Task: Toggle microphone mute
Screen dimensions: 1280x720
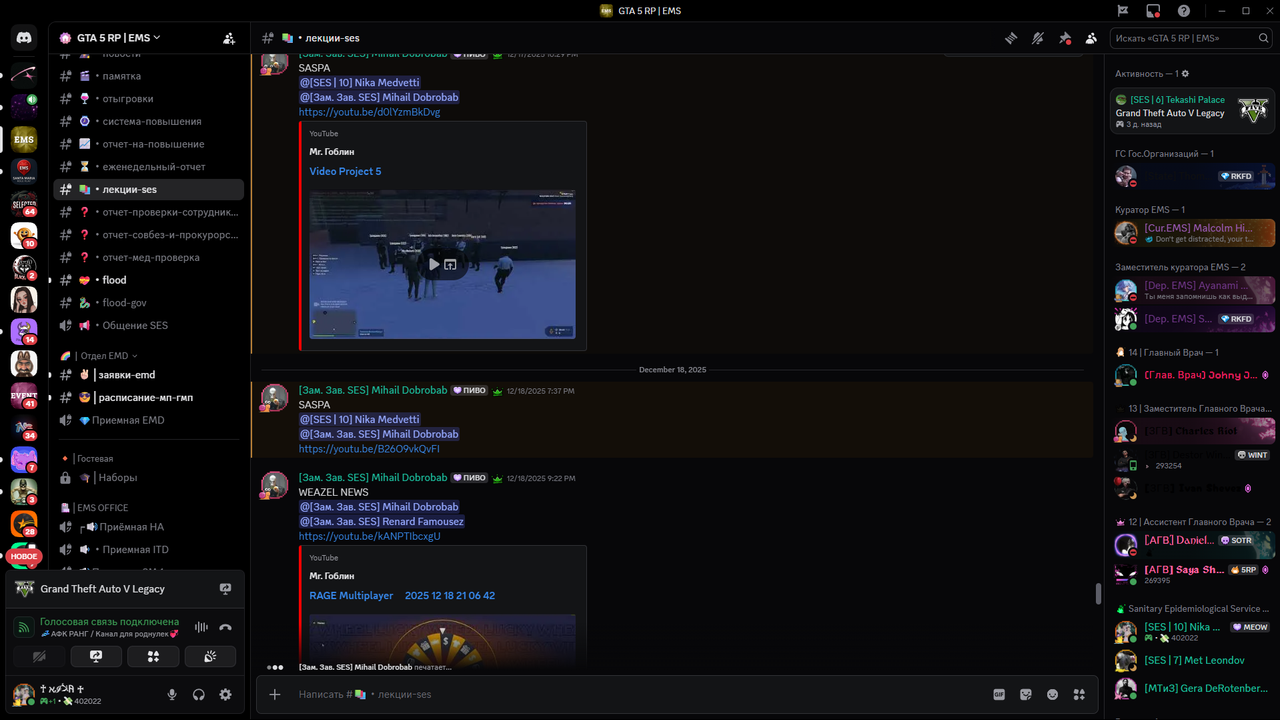Action: pyautogui.click(x=172, y=694)
